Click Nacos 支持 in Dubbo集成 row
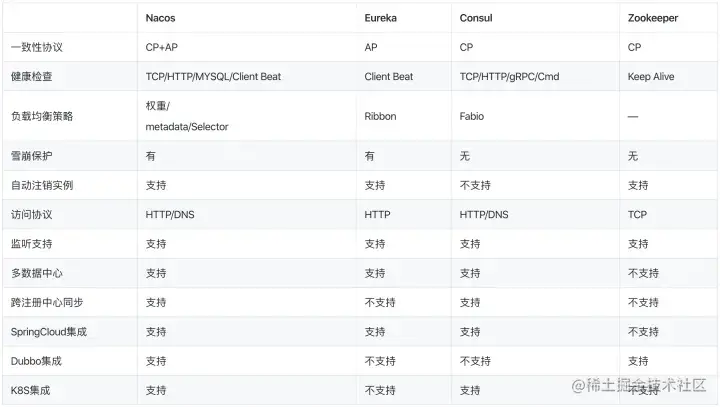The width and height of the screenshot is (720, 407). [156, 362]
